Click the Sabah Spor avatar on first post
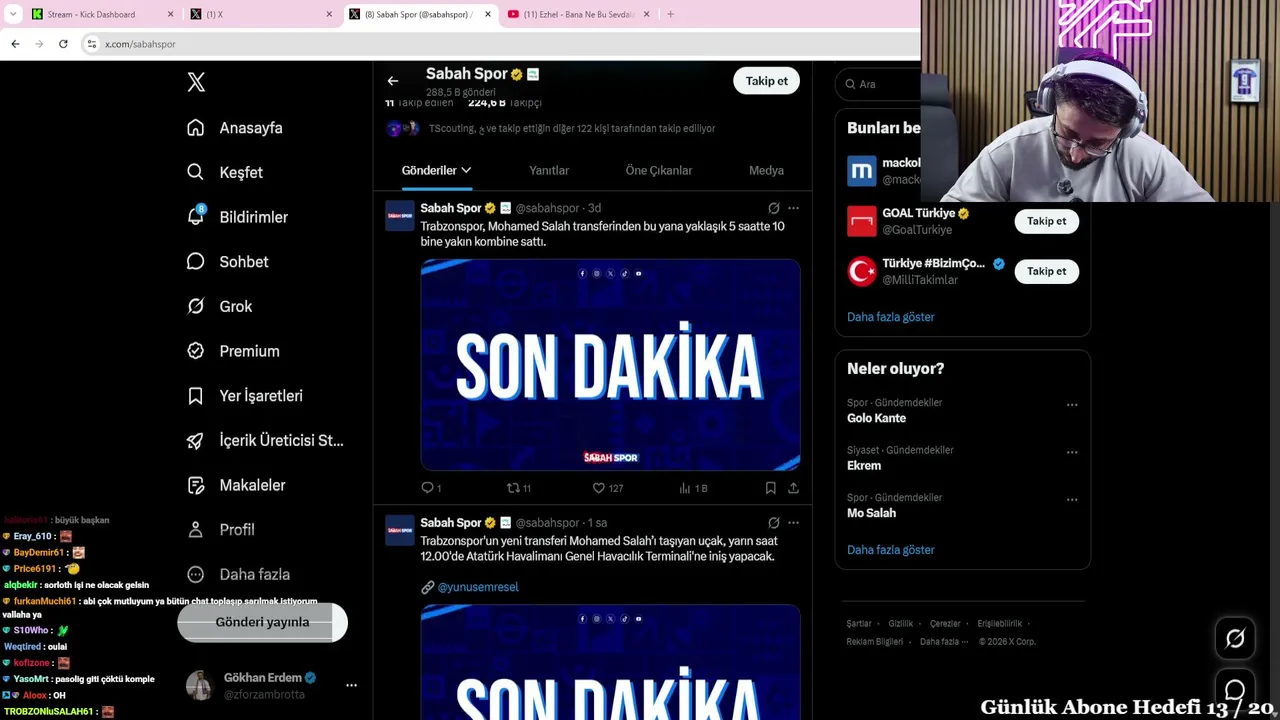1280x720 pixels. tap(400, 216)
